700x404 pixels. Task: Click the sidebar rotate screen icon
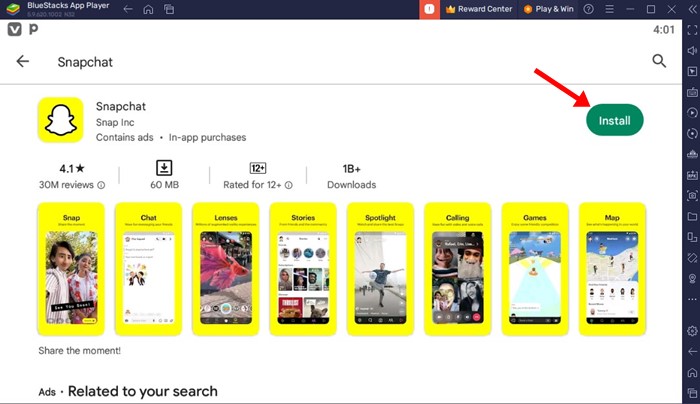pyautogui.click(x=692, y=258)
